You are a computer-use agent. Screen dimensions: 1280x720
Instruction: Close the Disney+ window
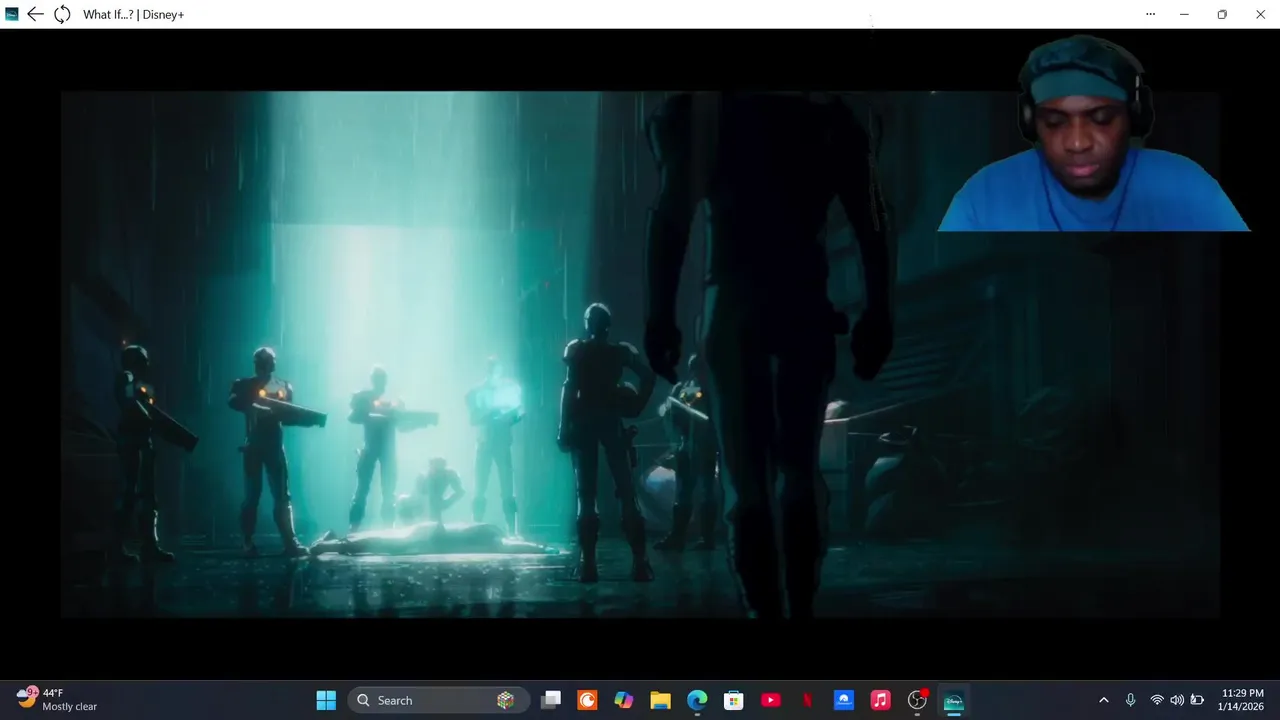1260,14
